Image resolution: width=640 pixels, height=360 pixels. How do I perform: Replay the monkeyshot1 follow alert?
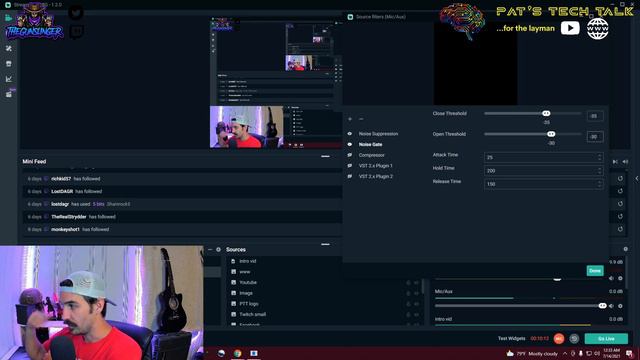(x=620, y=229)
